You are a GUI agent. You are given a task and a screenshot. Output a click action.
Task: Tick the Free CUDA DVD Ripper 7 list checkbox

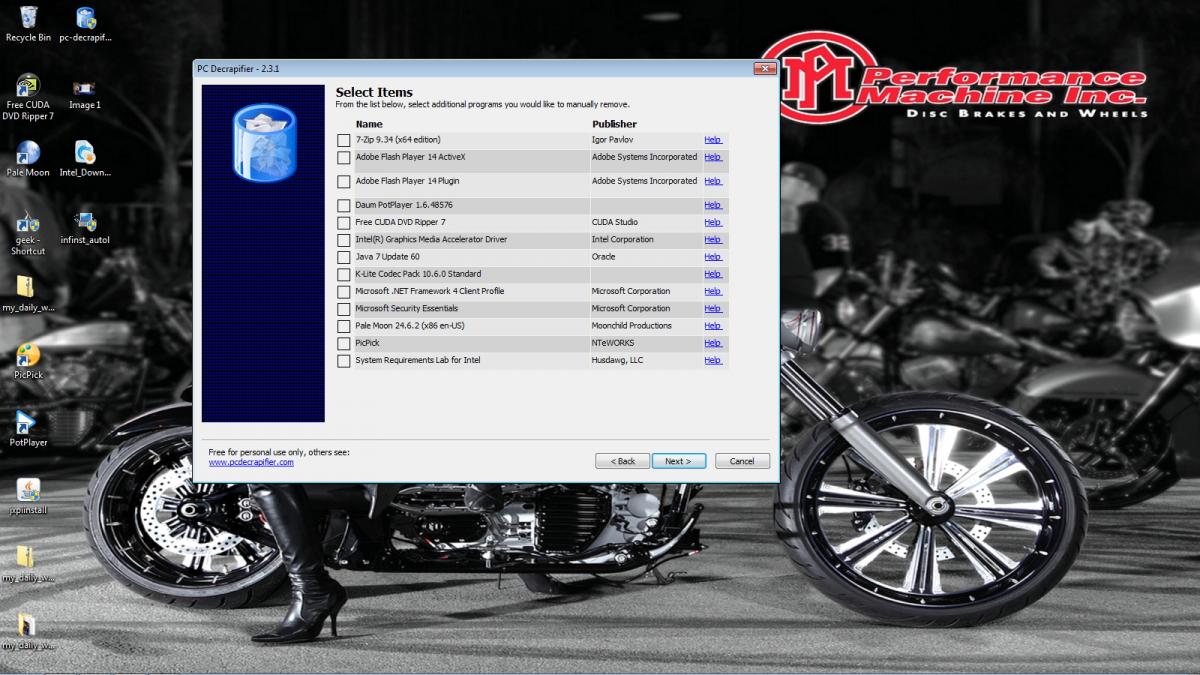tap(344, 223)
